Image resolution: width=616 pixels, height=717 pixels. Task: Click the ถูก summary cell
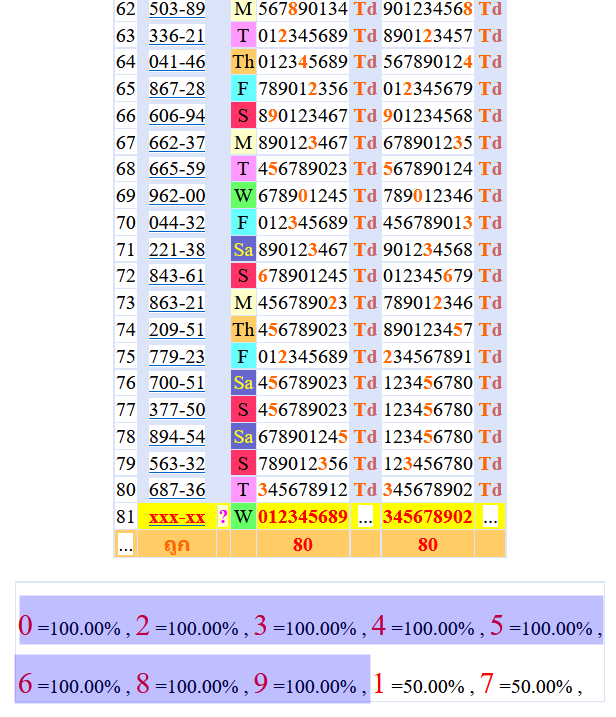[x=177, y=545]
